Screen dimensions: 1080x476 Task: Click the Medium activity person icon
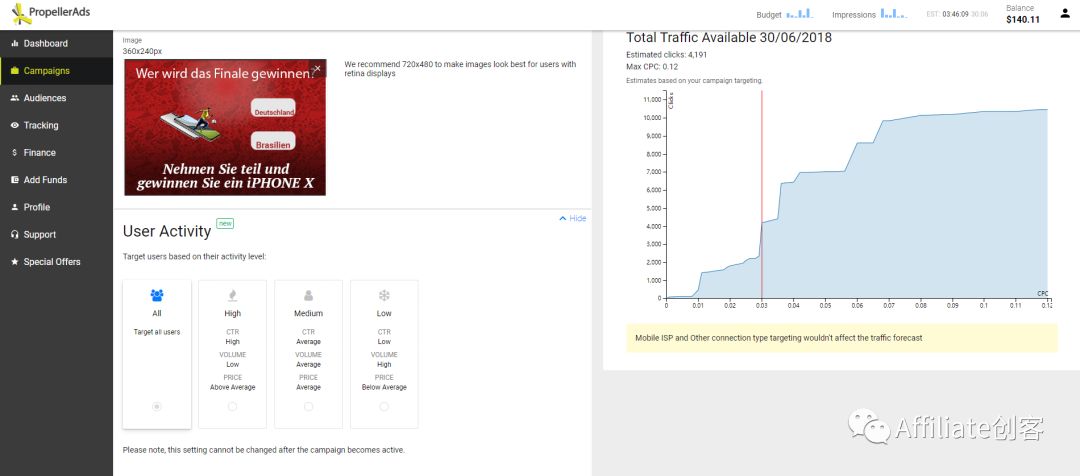(309, 296)
